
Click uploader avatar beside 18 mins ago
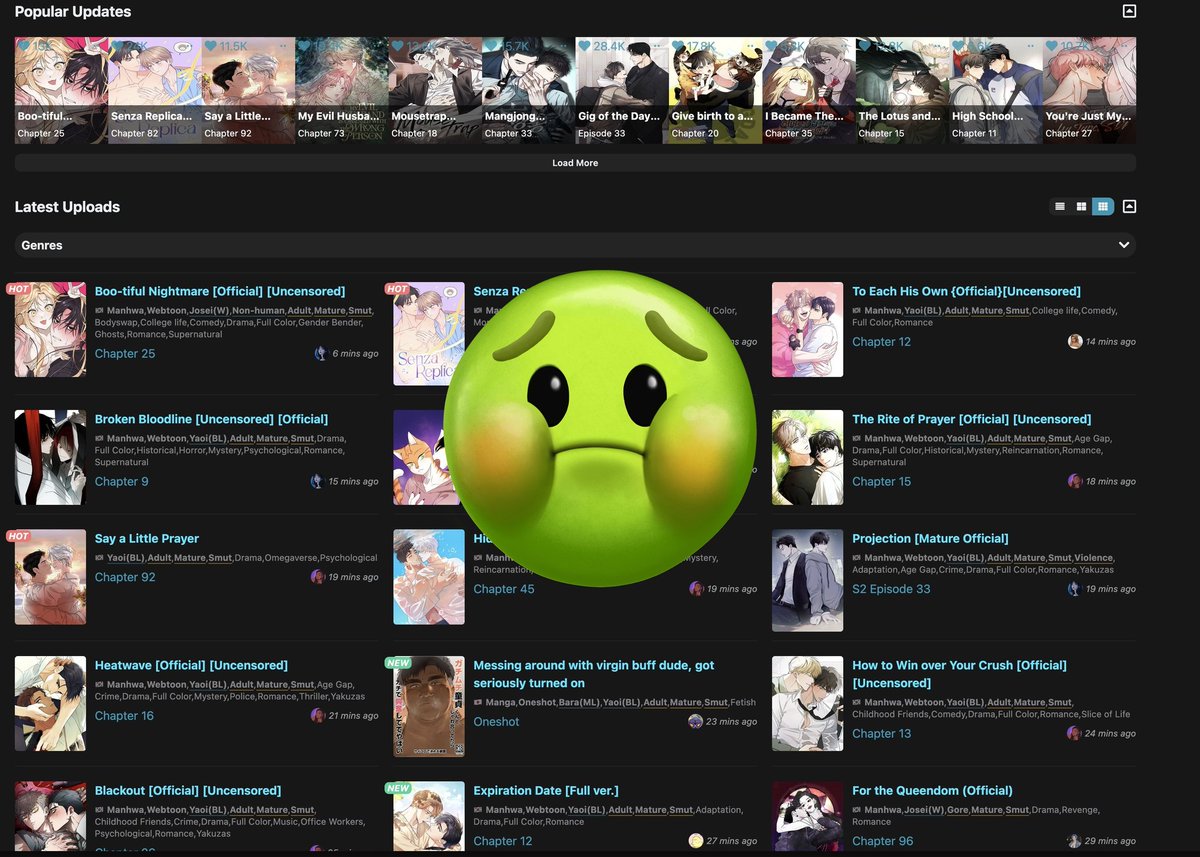(1075, 481)
